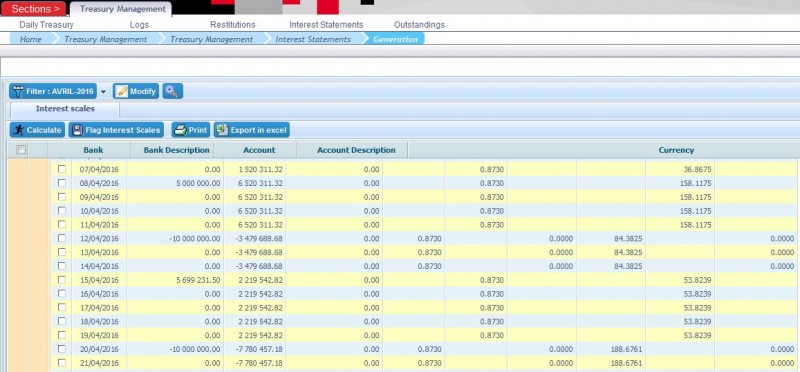This screenshot has width=800, height=372.
Task: Click the Currency column header
Action: click(676, 150)
